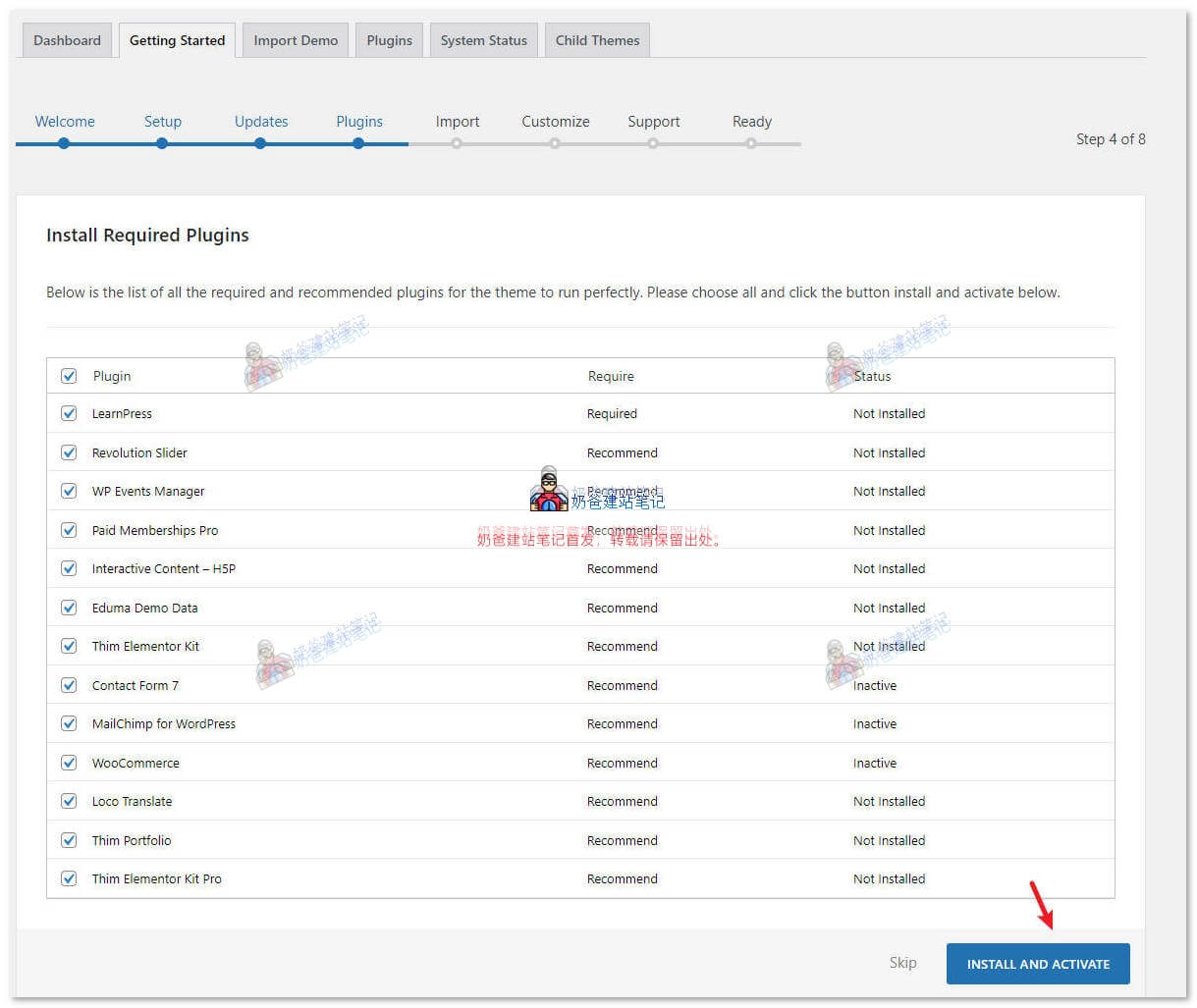Click the Import step dot in progress bar

[457, 143]
